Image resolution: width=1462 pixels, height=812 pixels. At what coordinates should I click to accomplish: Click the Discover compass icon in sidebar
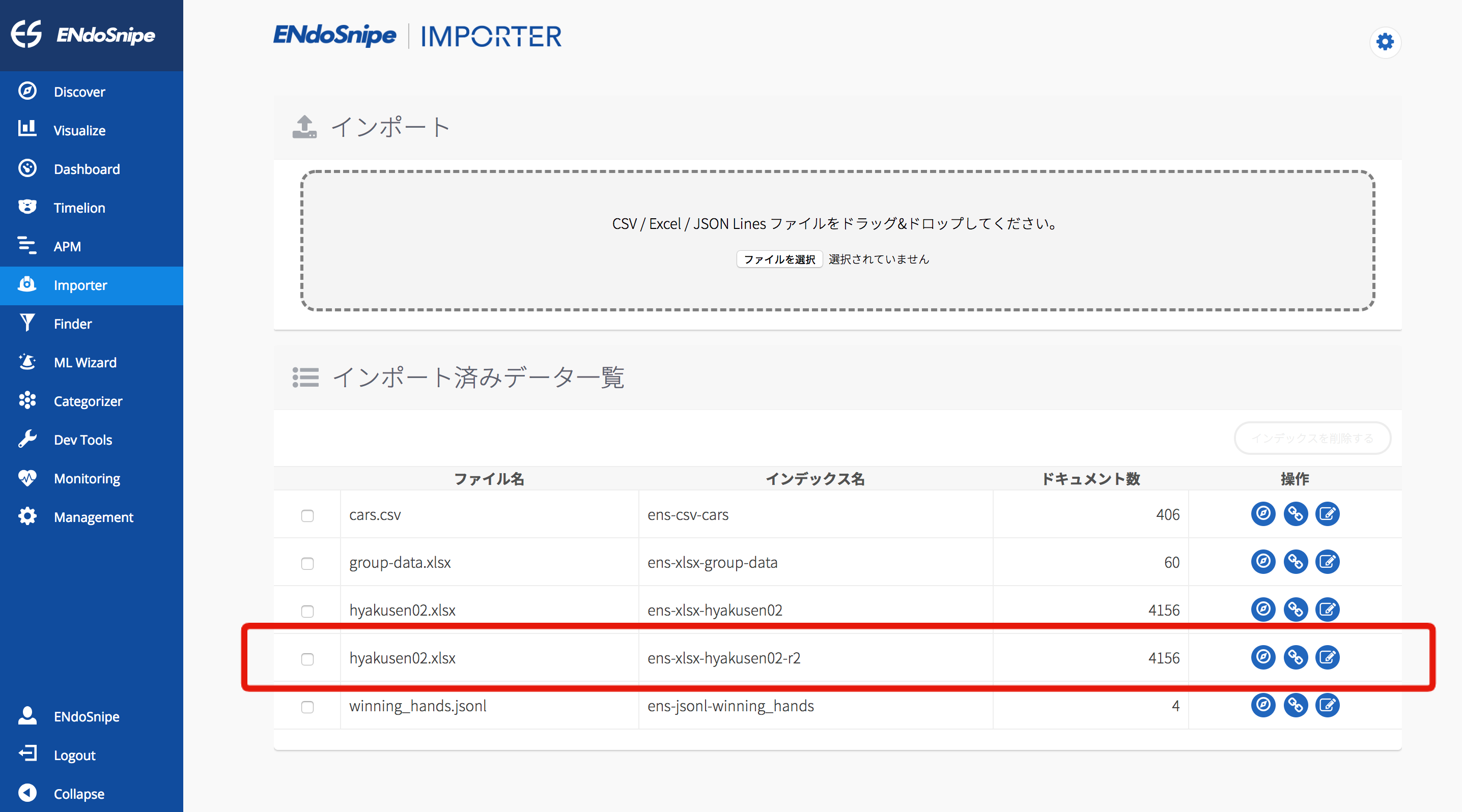[x=27, y=91]
